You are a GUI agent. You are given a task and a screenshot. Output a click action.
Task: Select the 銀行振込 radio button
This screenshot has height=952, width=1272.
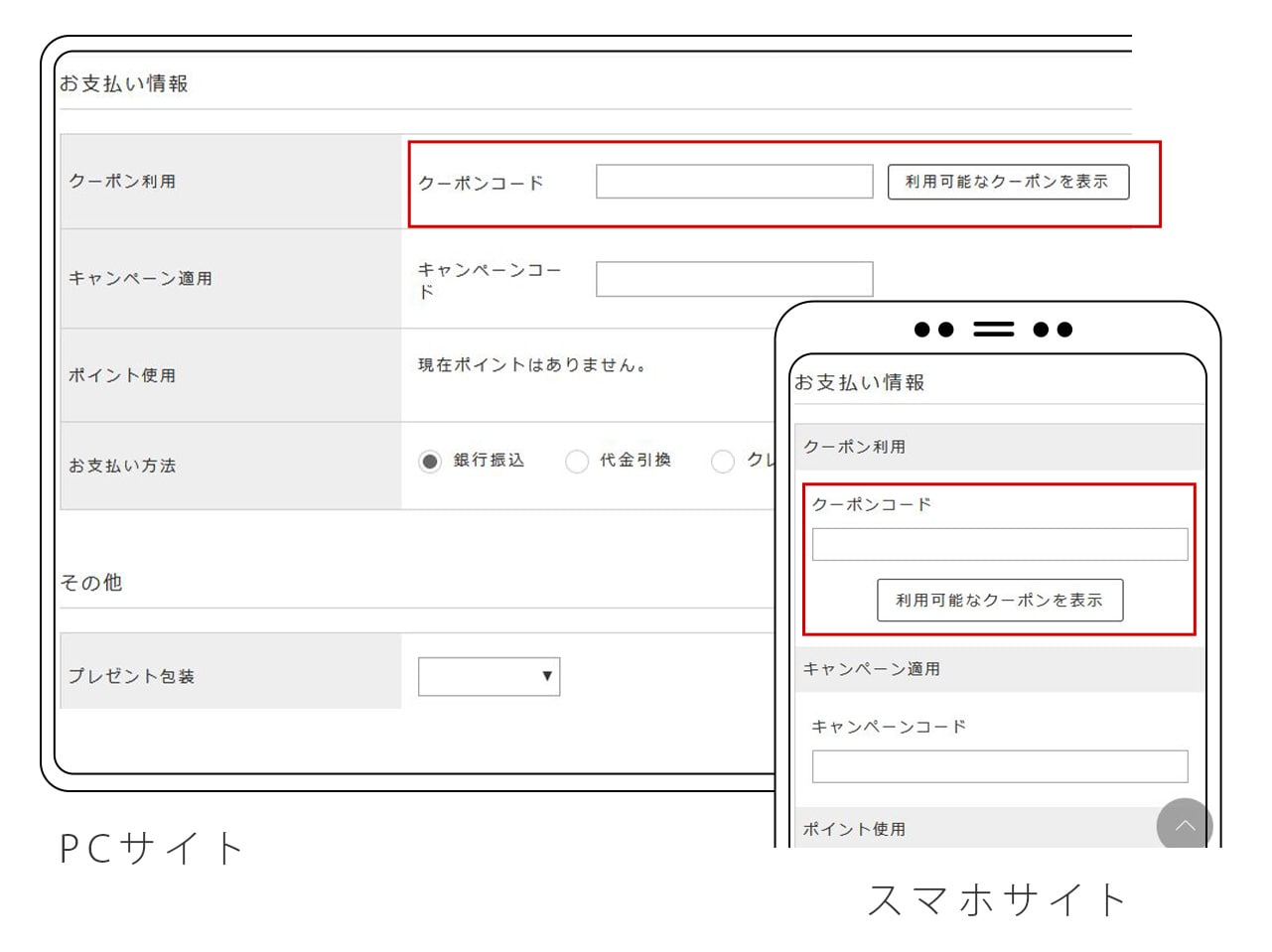(429, 462)
